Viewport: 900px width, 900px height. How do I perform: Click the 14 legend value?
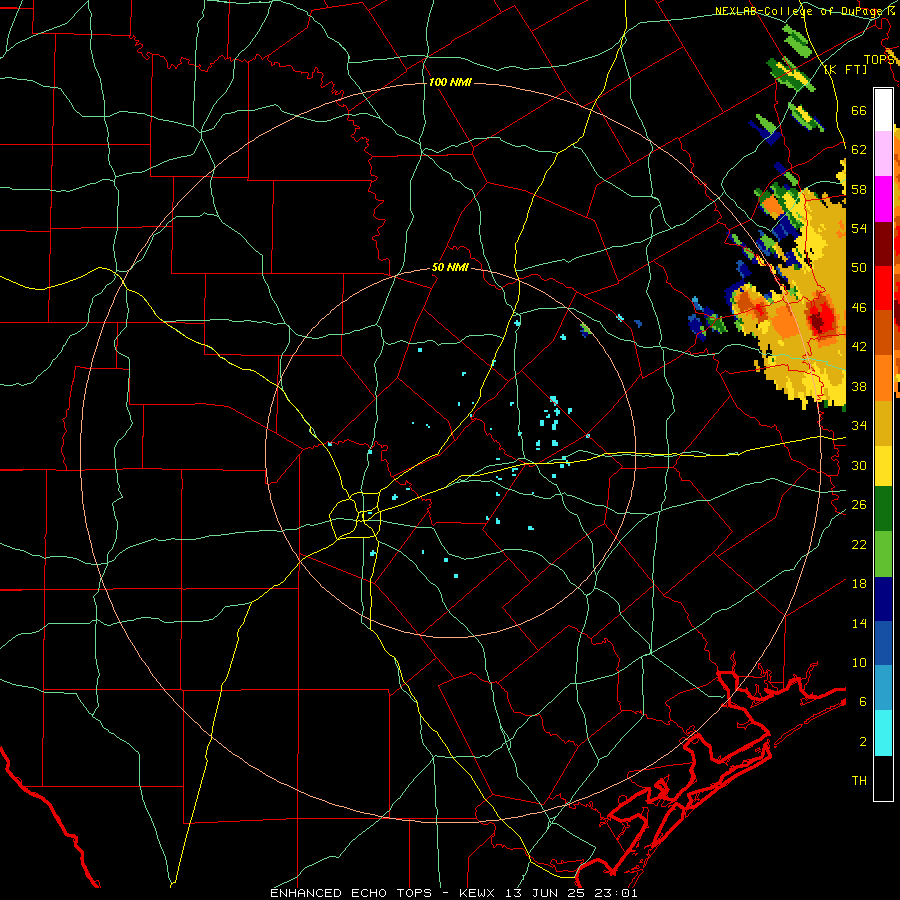[859, 623]
